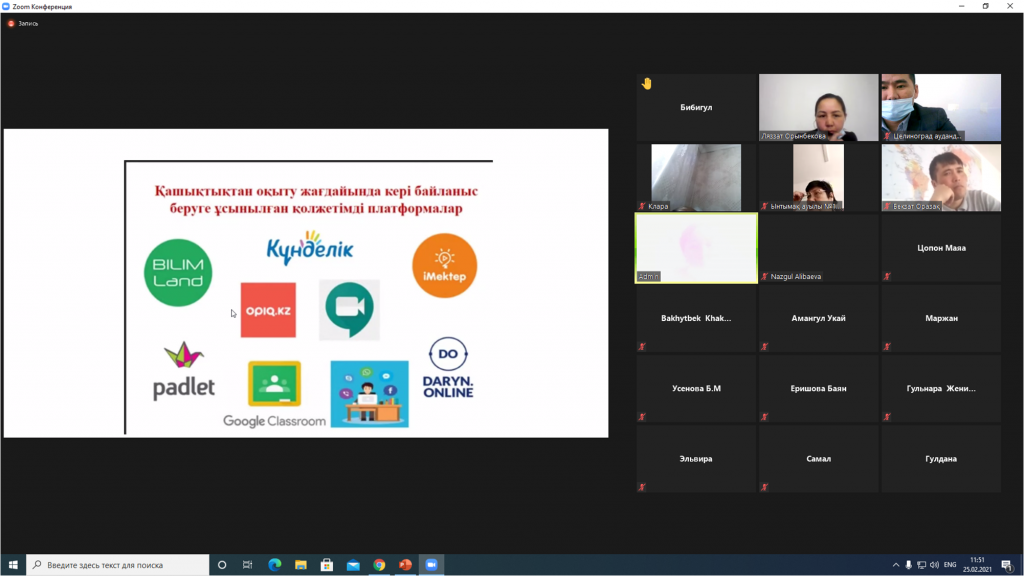The width and height of the screenshot is (1024, 576).
Task: Click the opiq.kz logo on shared slide
Action: (268, 310)
